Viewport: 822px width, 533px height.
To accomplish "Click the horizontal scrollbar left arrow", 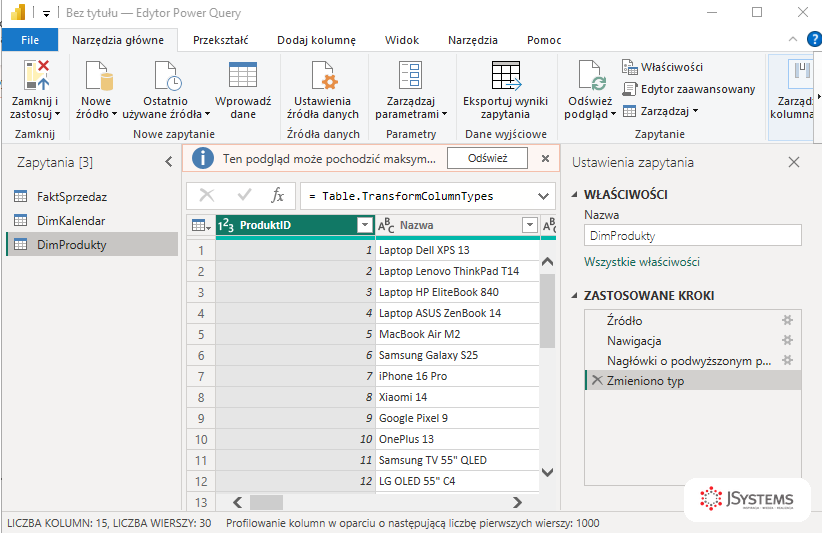I will 237,503.
